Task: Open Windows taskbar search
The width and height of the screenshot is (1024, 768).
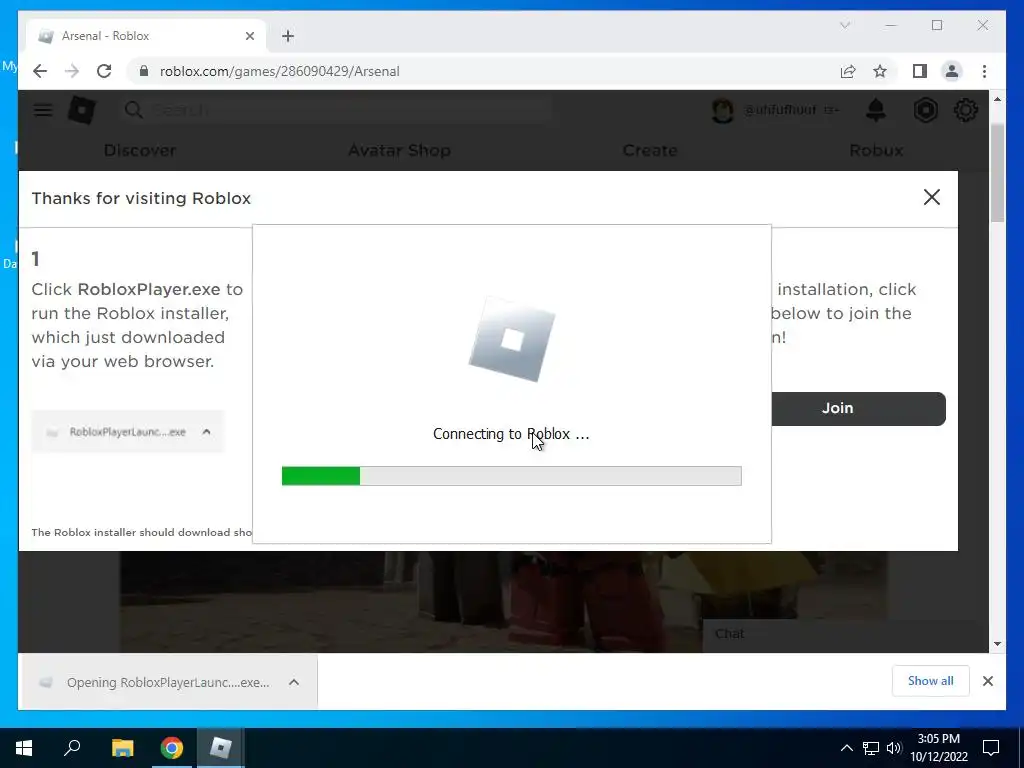Action: [x=72, y=748]
